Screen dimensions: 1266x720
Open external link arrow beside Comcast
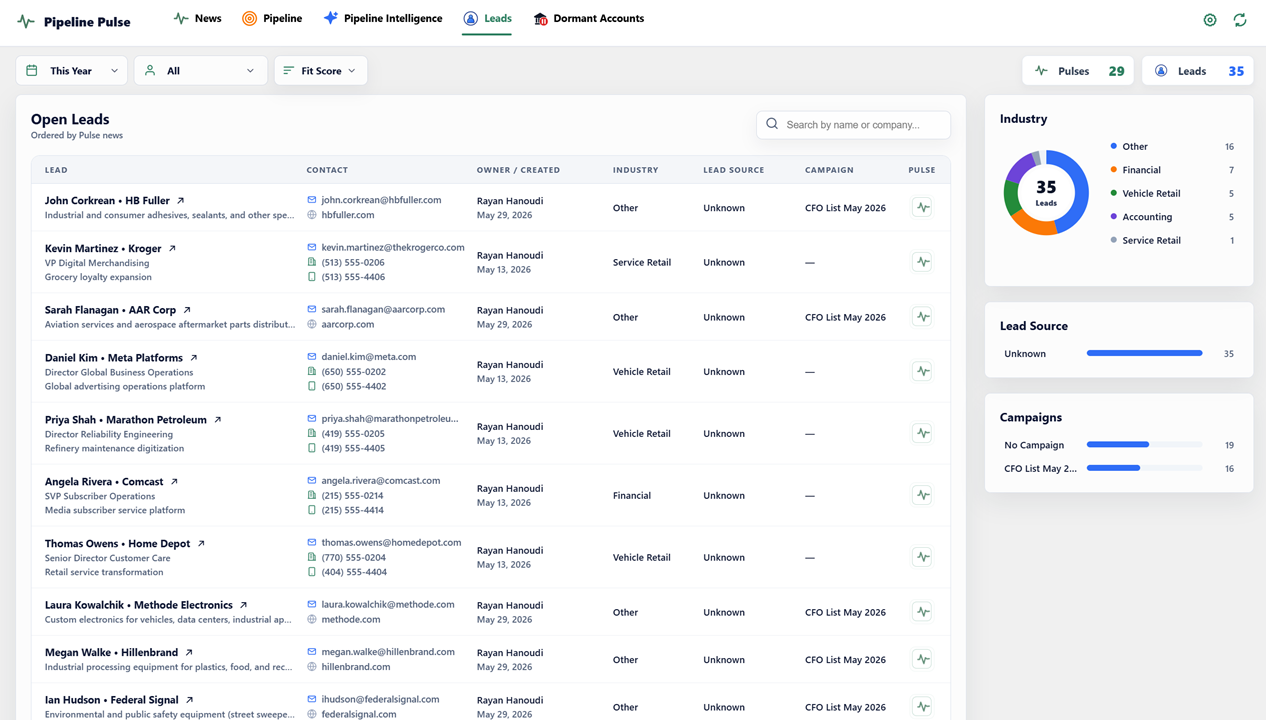click(x=174, y=482)
